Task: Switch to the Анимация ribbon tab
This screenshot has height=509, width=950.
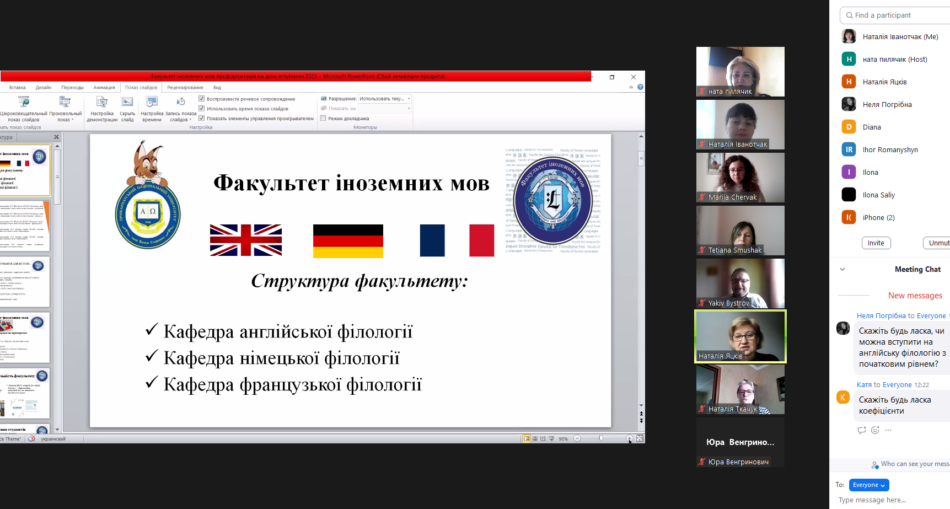Action: [104, 87]
